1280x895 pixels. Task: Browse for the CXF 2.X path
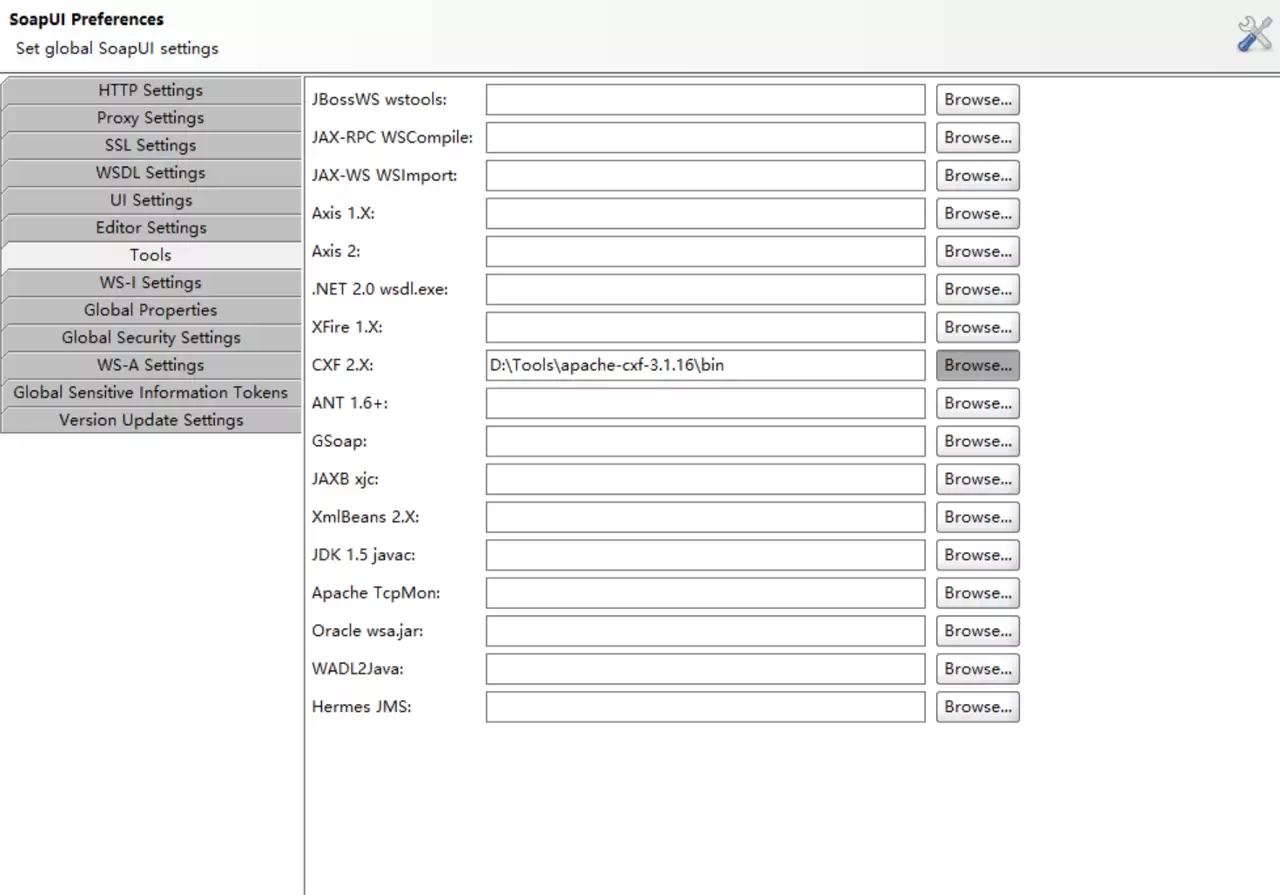click(x=978, y=365)
